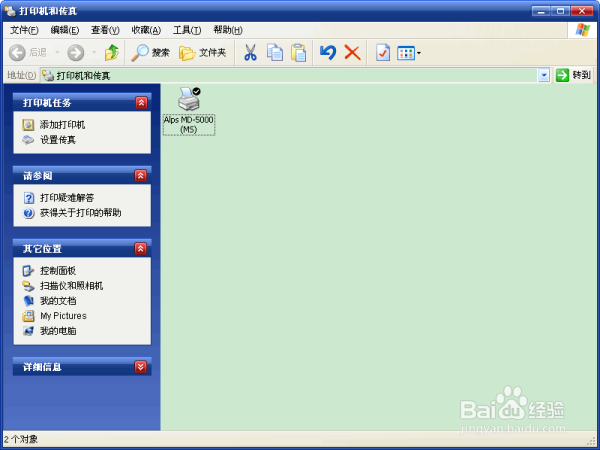
Task: Click the troubleshooting question-mark page icon
Action: pyautogui.click(x=29, y=198)
